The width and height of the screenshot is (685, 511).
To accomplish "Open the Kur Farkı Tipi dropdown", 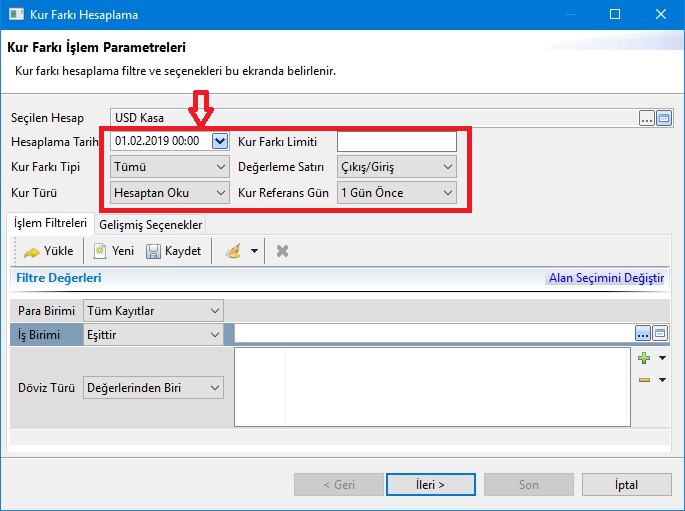I will tap(220, 167).
